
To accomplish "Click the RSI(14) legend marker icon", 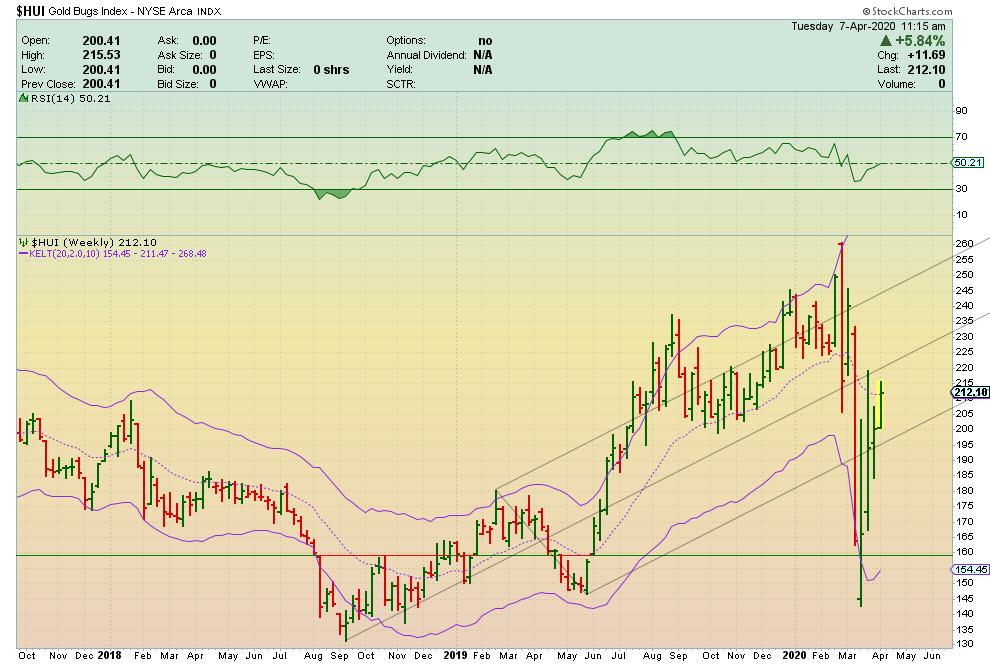I will (23, 98).
